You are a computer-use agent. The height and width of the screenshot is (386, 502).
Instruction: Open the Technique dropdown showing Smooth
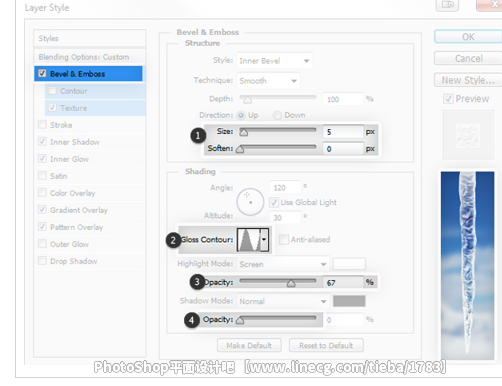268,81
